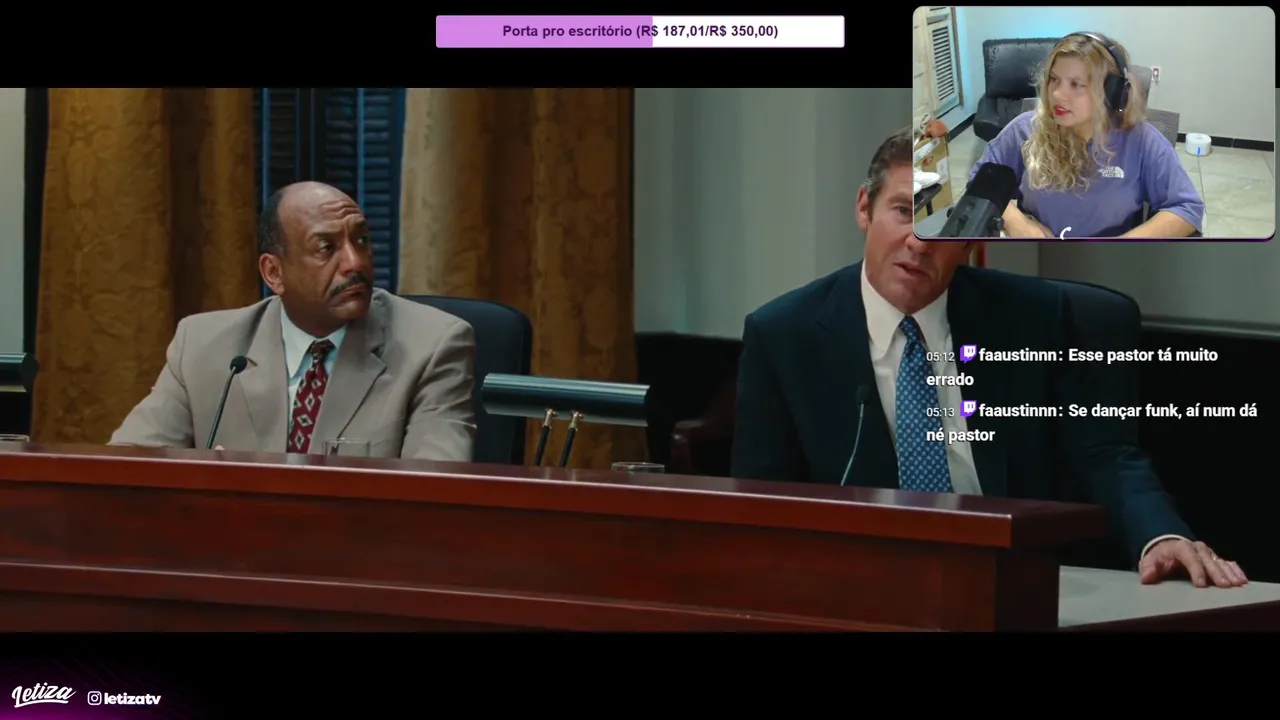Click chat message 'Se dançar funk, aí num dá né pastor'
This screenshot has height=720, width=1280.
click(1091, 422)
